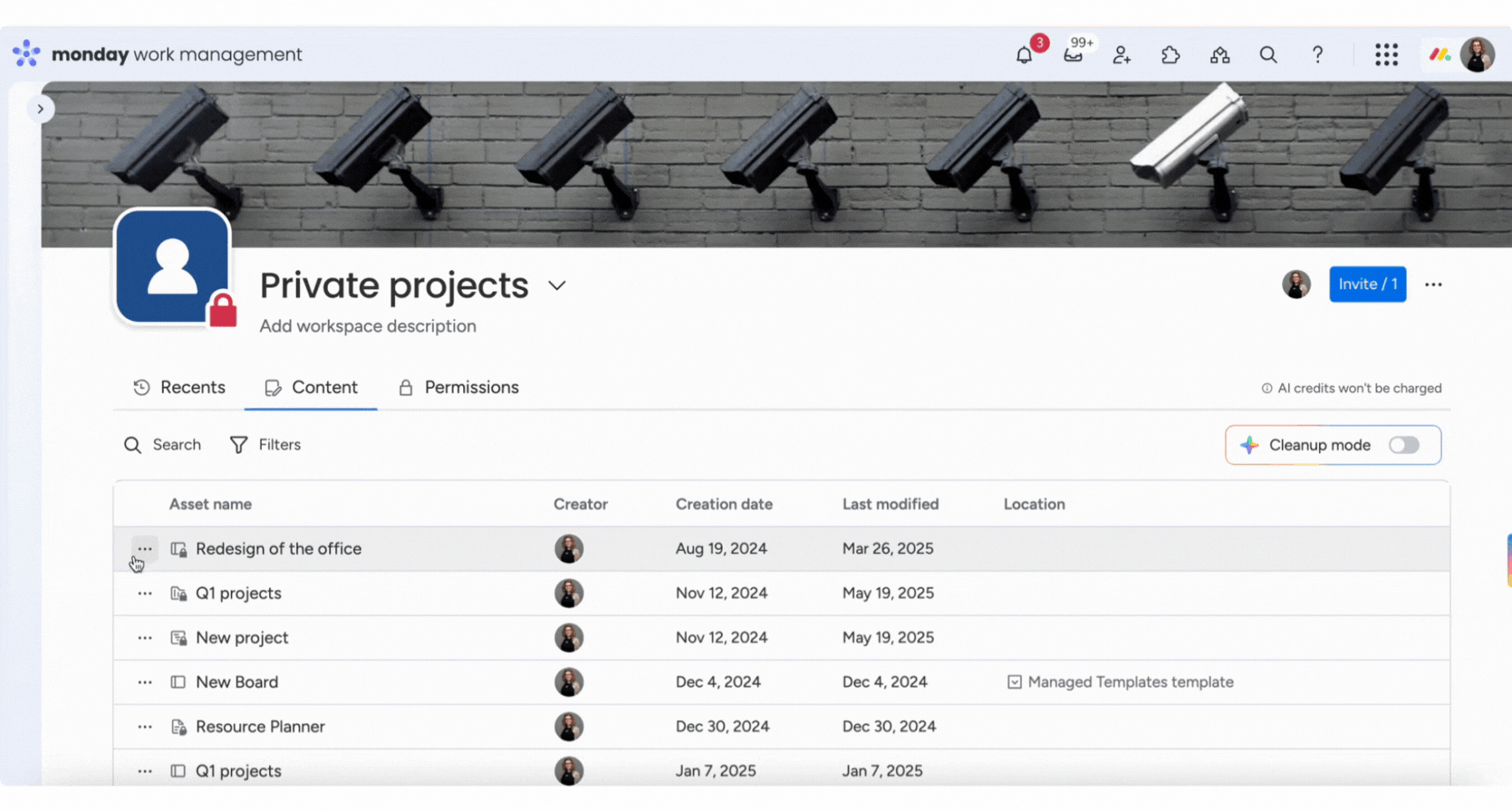
Task: Click the invite members icon
Action: point(1122,55)
